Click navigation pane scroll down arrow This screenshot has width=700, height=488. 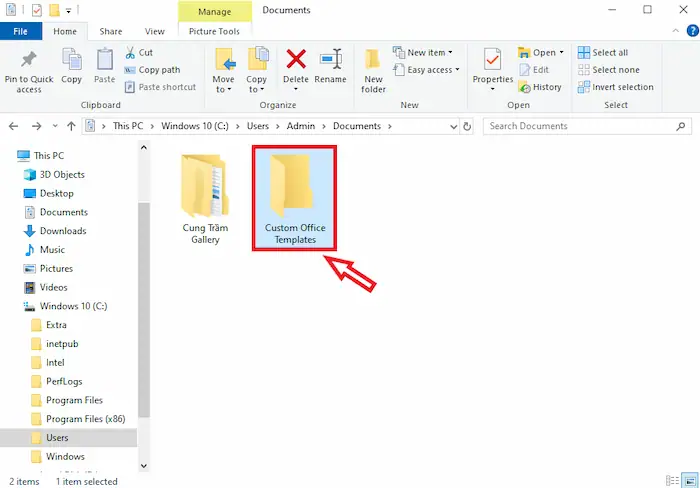tap(144, 466)
